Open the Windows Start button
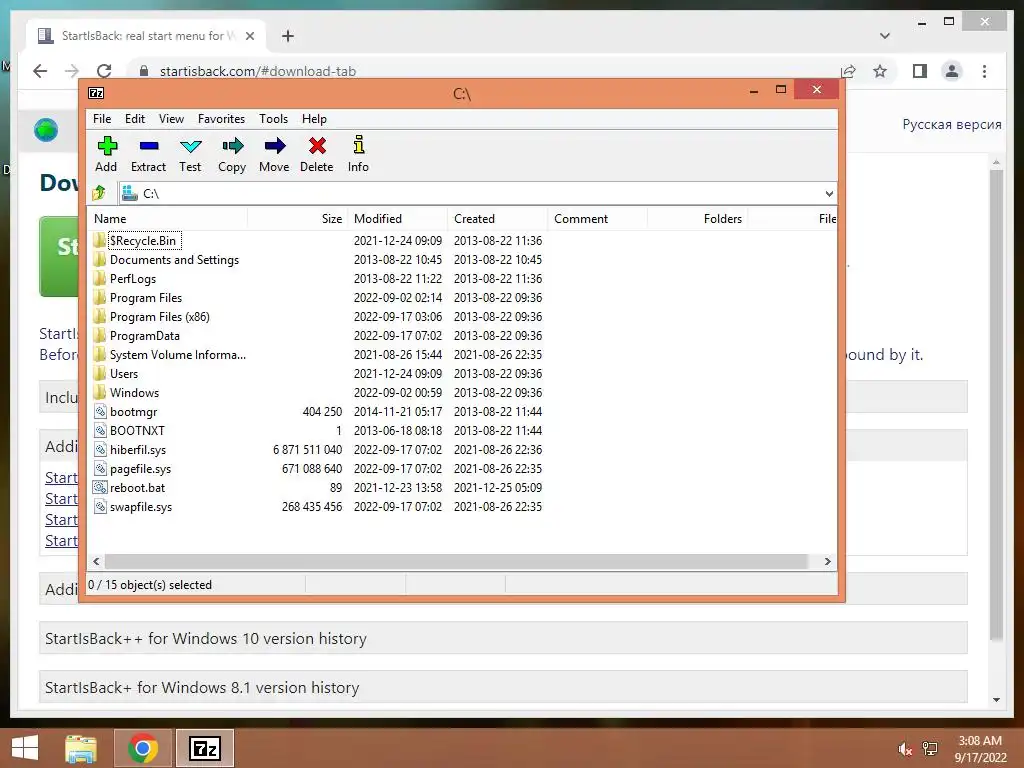Screen dimensions: 1024x768 coord(25,748)
